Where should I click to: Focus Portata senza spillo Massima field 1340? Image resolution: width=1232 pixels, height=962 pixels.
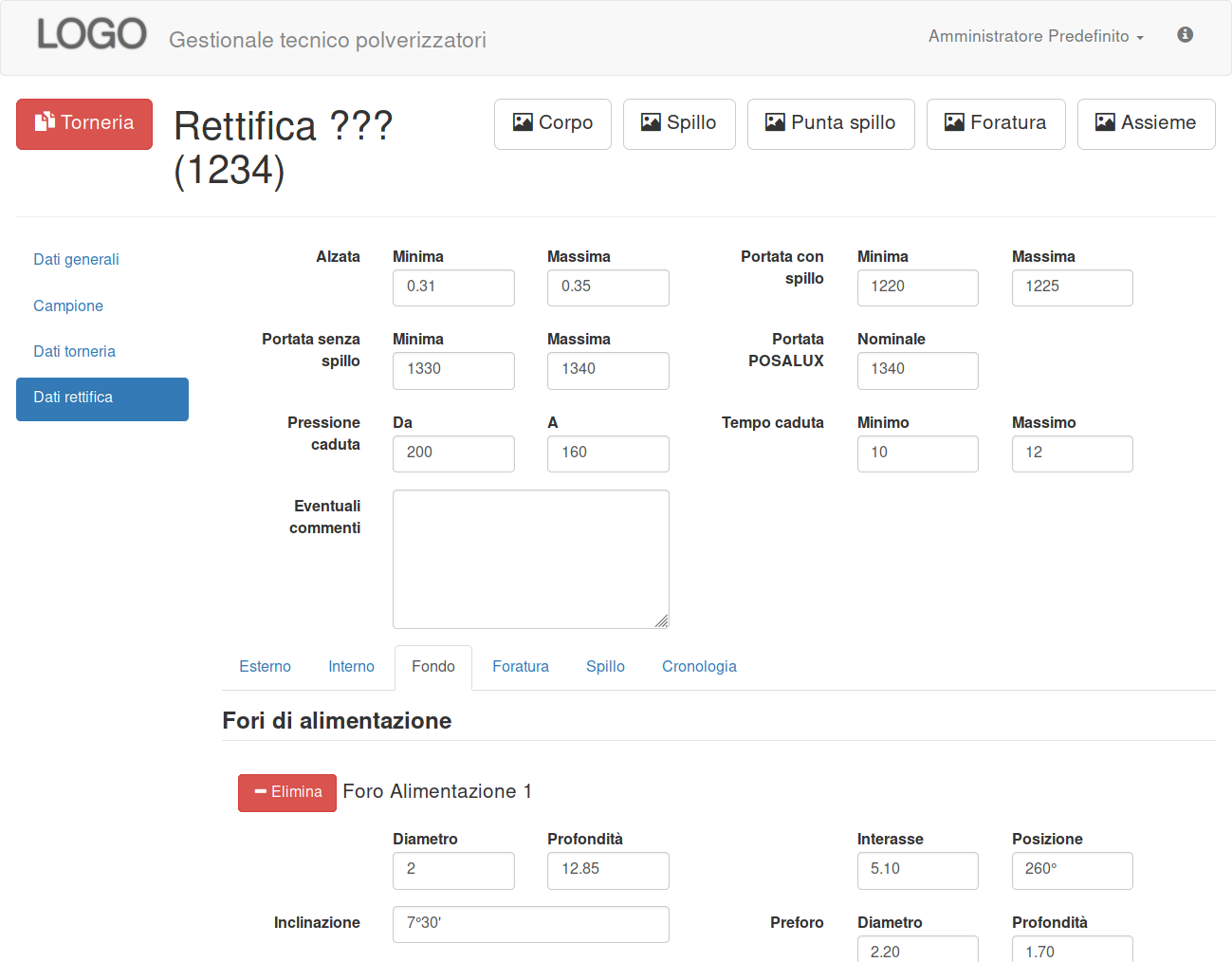[608, 371]
